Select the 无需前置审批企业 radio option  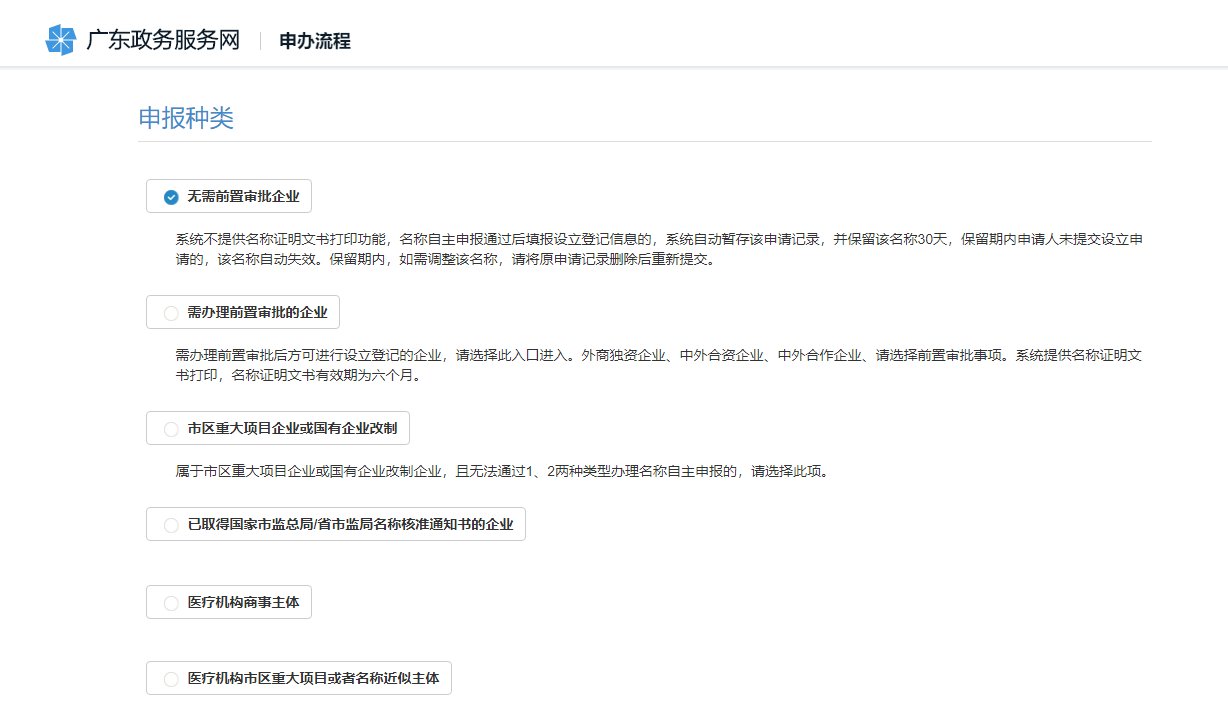coord(228,196)
